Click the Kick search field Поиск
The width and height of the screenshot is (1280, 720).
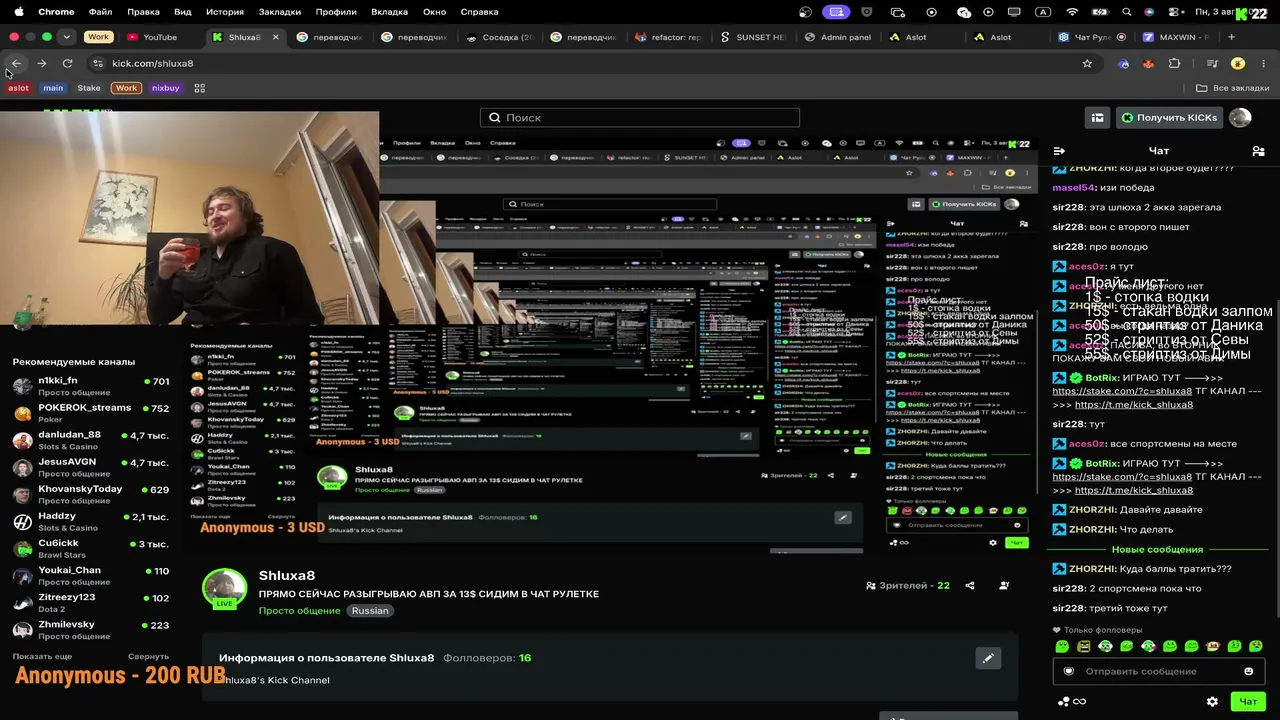[x=640, y=117]
